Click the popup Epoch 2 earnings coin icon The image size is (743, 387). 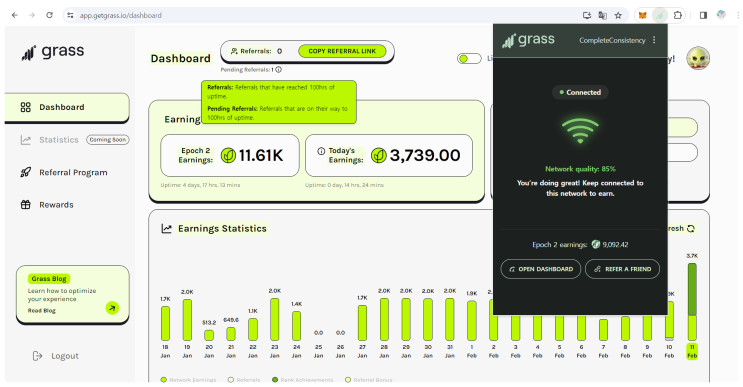596,244
